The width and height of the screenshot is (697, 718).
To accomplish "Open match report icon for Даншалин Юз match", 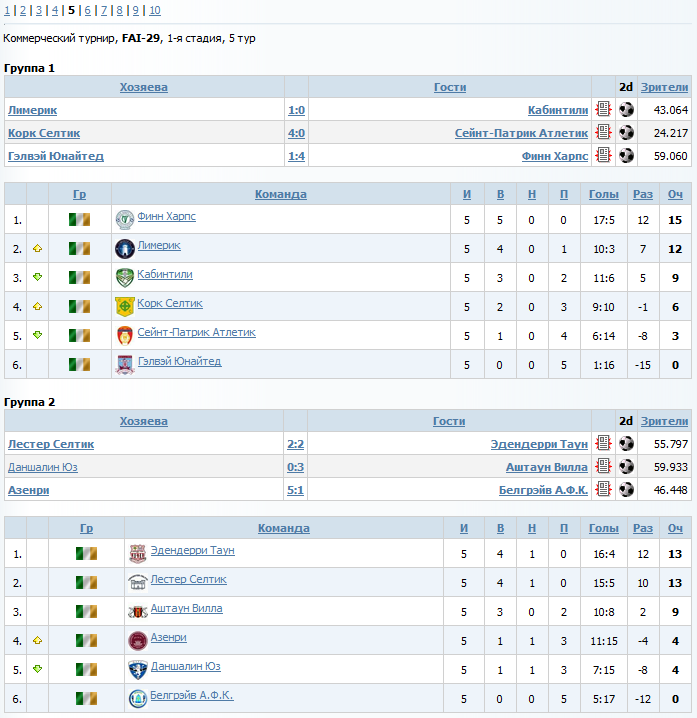I will [x=603, y=467].
